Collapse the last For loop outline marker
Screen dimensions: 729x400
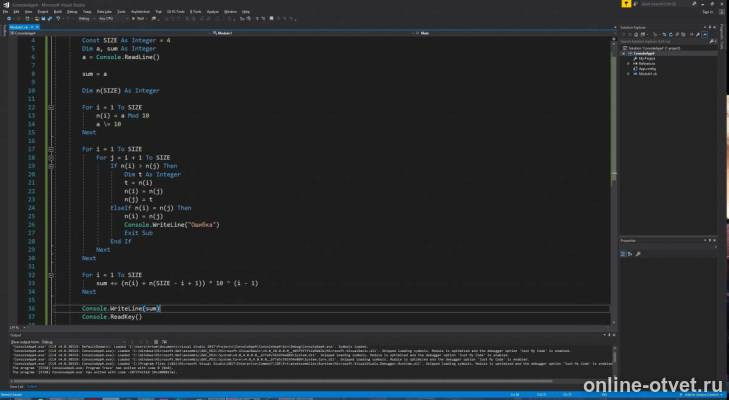(51, 275)
